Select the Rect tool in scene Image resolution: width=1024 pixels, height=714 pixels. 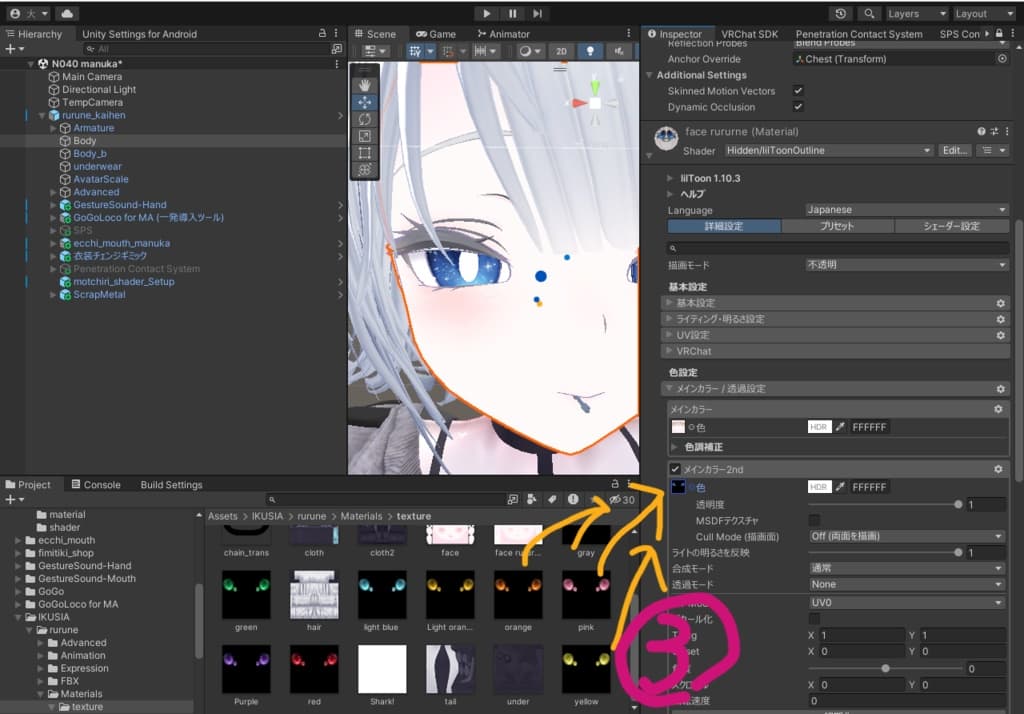pyautogui.click(x=364, y=153)
